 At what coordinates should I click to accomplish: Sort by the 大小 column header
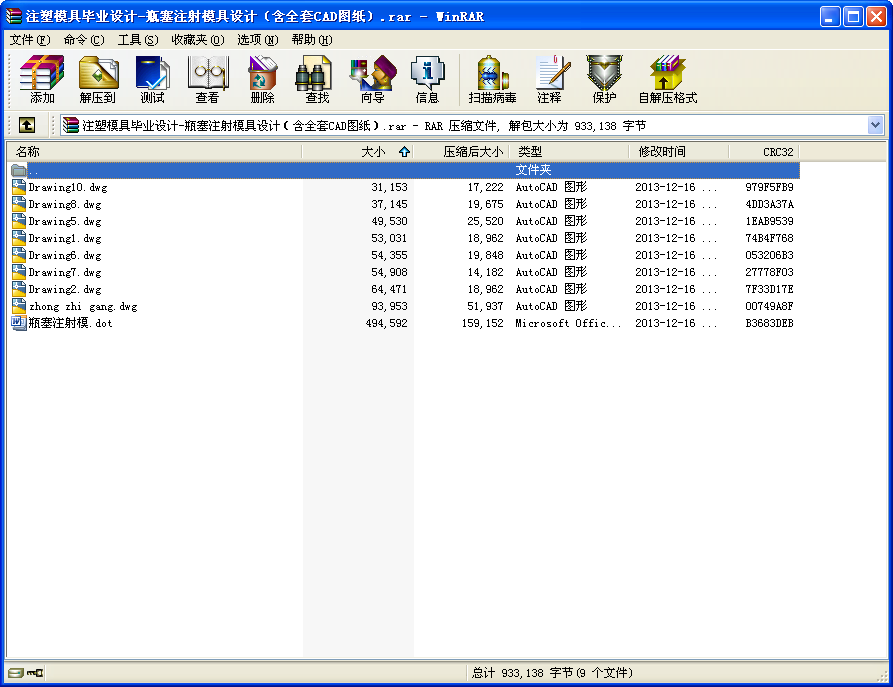372,152
